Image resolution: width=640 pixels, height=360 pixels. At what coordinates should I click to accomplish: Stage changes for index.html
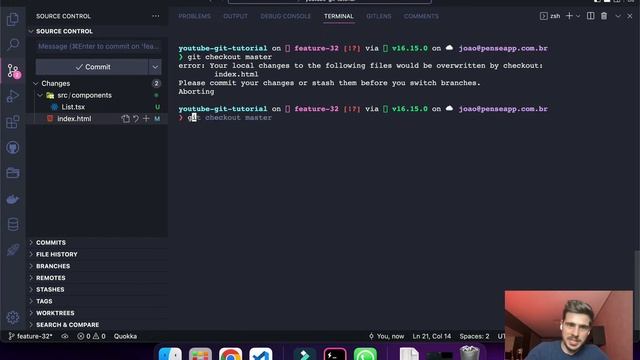[x=146, y=119]
